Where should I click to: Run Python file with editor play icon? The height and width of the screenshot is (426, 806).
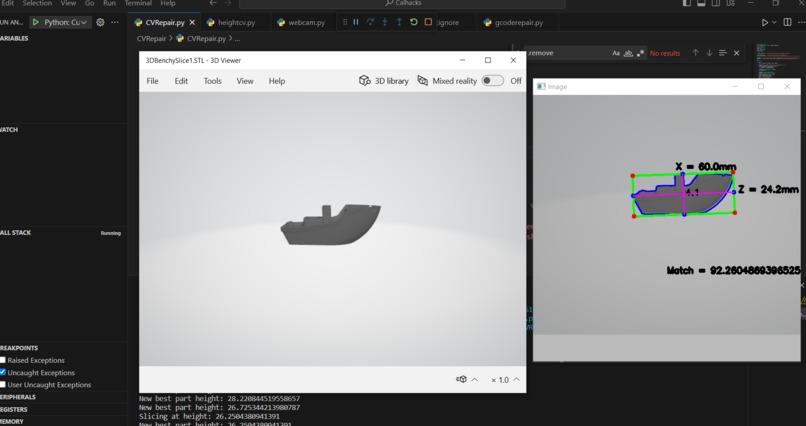point(765,23)
